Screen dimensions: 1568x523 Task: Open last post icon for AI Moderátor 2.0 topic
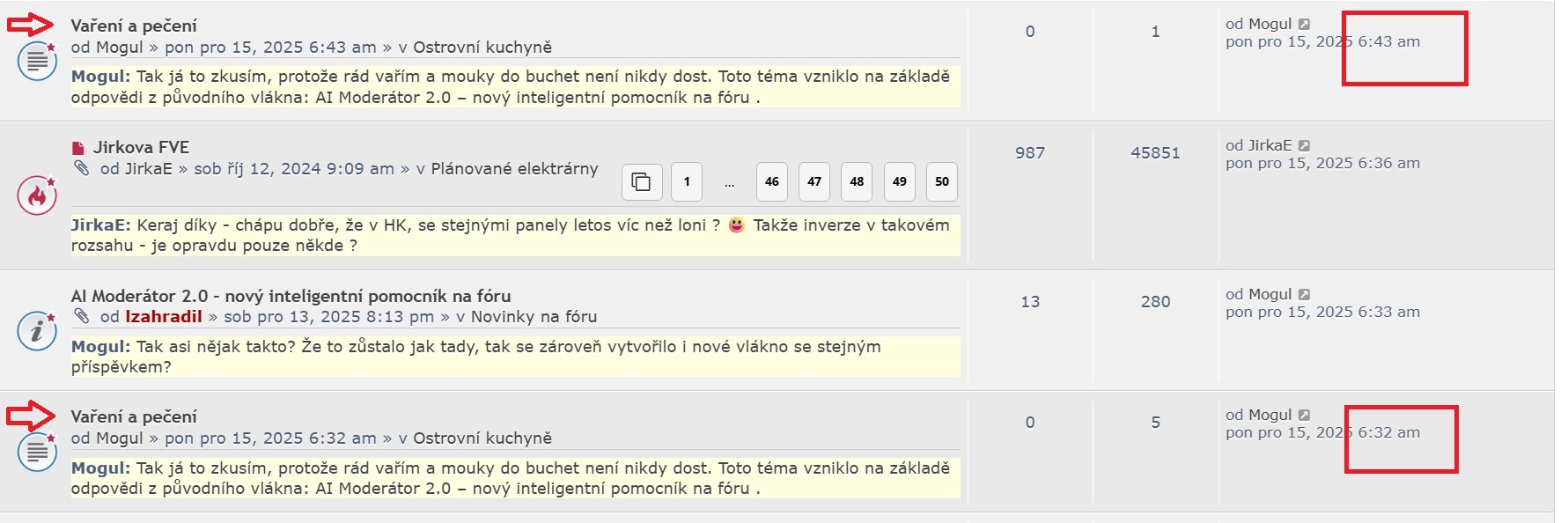pos(1305,295)
